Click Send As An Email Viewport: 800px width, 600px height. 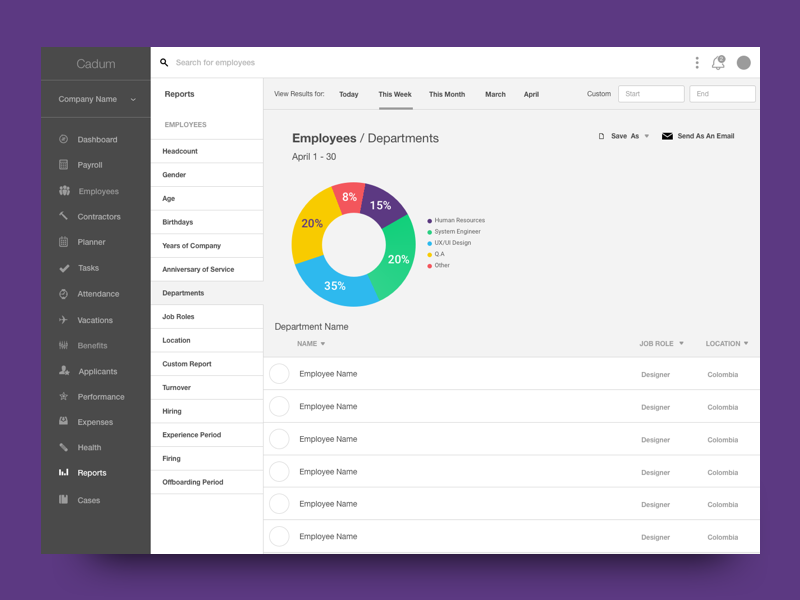[705, 136]
